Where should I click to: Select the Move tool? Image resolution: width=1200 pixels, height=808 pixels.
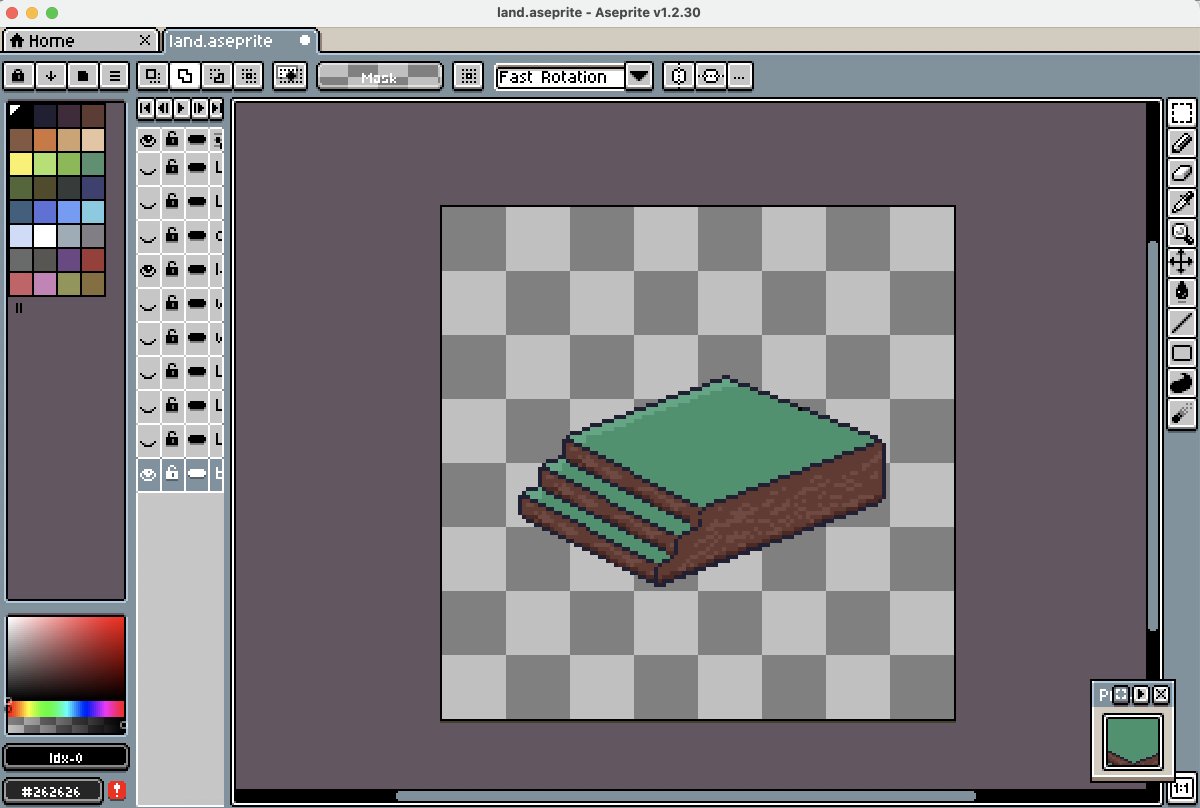pos(1182,263)
